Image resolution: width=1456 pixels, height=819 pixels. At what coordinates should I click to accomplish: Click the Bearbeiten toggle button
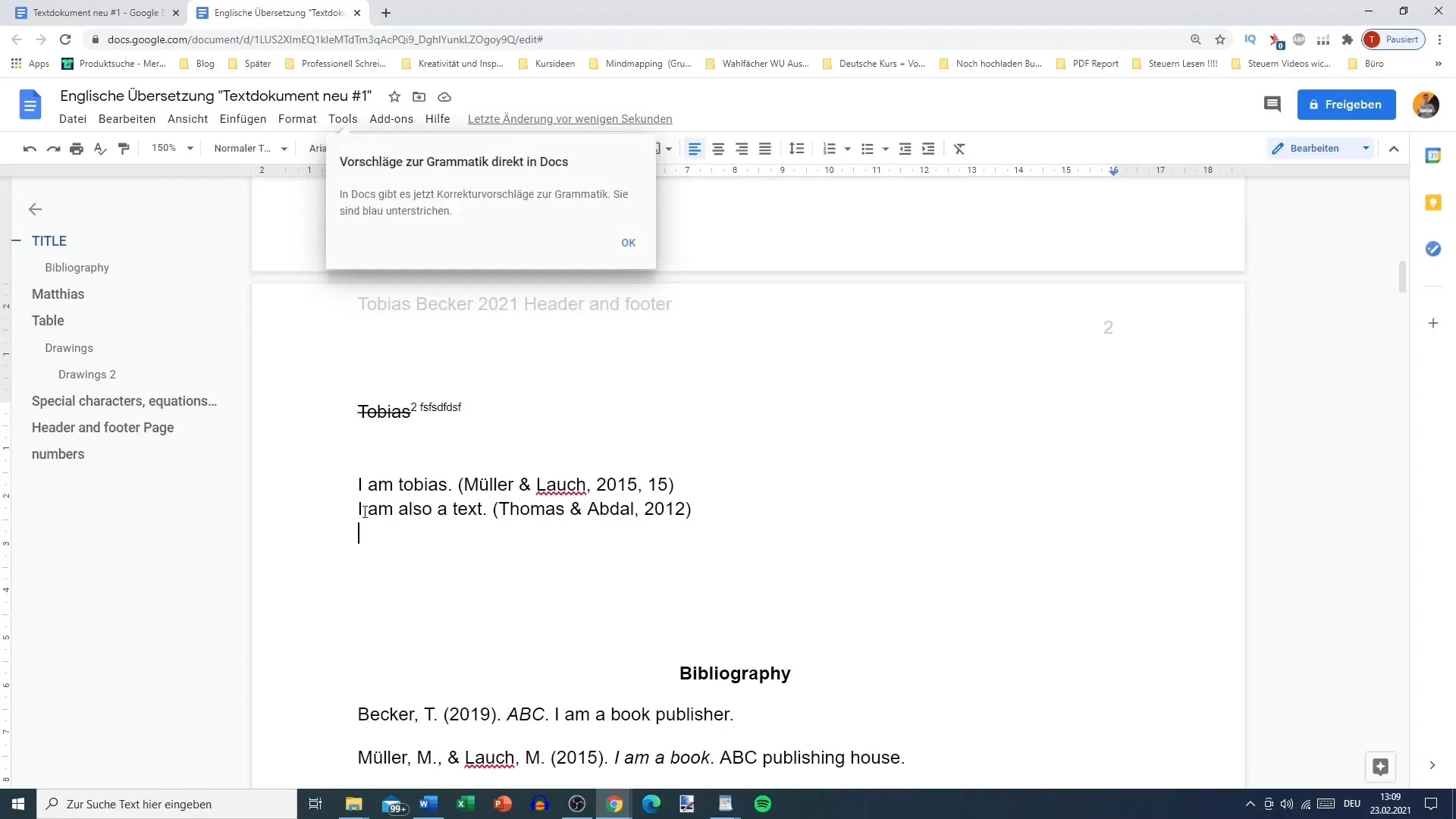point(1320,149)
